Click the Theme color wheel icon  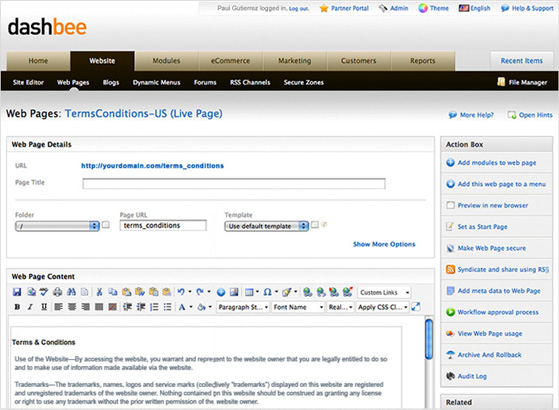point(423,8)
